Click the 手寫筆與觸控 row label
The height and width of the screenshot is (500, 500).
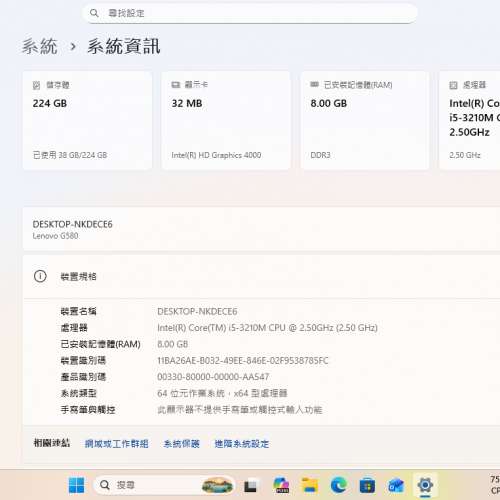pos(88,410)
